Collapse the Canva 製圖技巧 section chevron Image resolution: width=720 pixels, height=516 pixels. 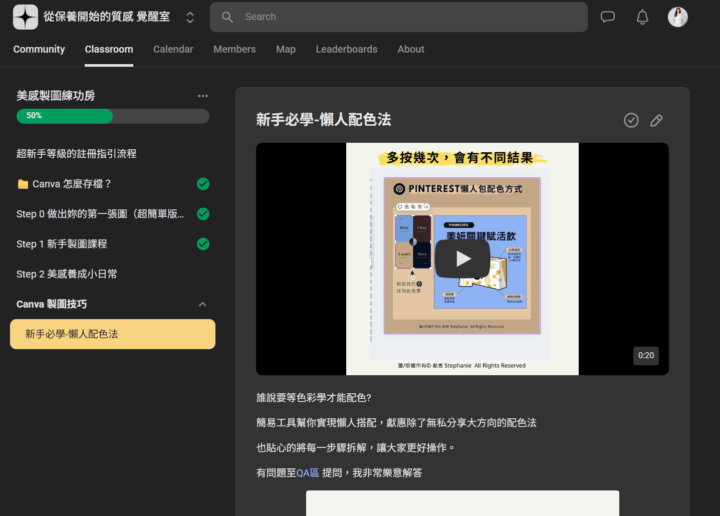pyautogui.click(x=202, y=304)
